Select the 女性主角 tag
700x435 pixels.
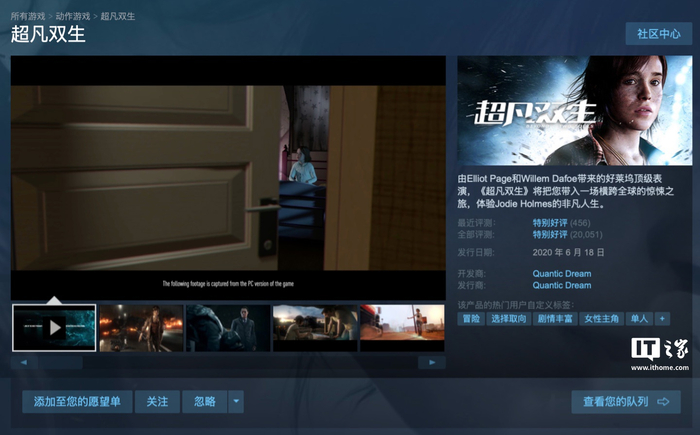click(601, 318)
